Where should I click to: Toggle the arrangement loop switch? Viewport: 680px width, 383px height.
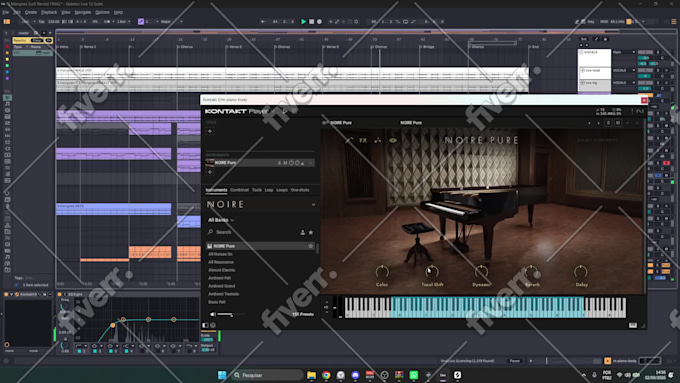[x=405, y=21]
